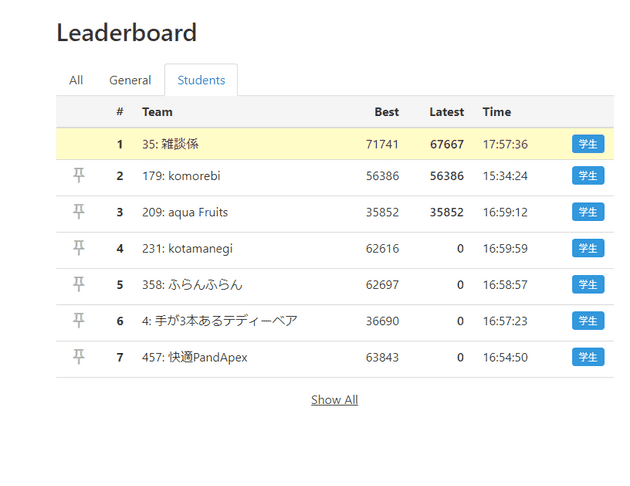Click the 学生 badge in komorebi row
The width and height of the screenshot is (630, 486).
588,176
